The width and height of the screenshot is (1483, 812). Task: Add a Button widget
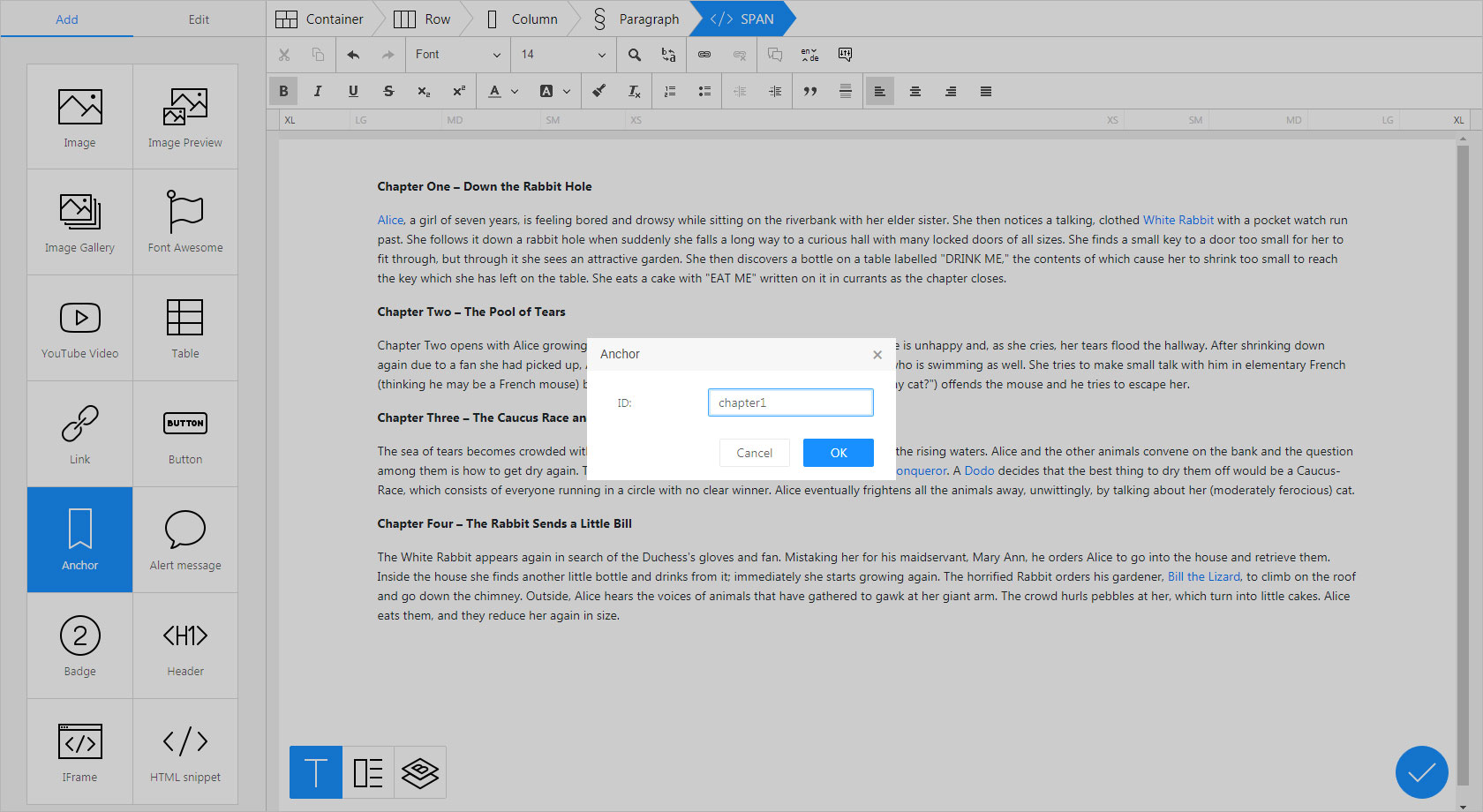point(185,434)
